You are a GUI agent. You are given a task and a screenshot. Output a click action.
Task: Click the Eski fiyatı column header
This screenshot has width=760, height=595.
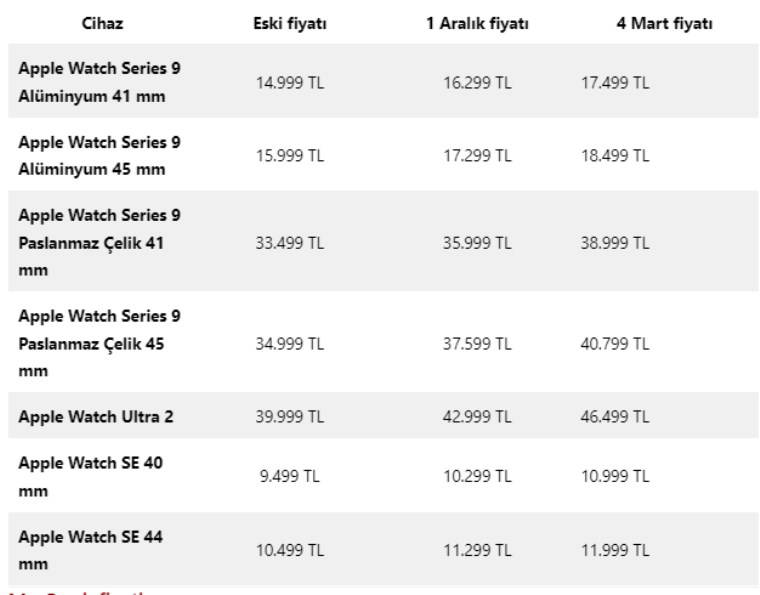[x=290, y=24]
